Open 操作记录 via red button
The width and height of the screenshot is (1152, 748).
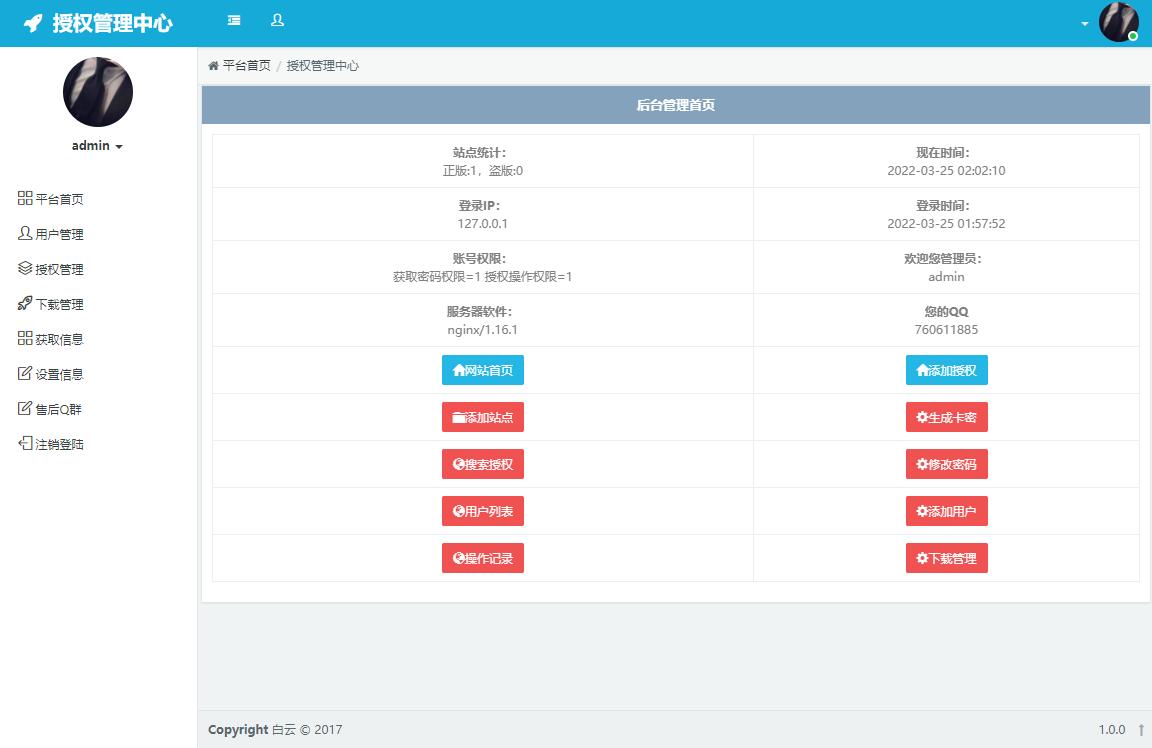coord(483,558)
